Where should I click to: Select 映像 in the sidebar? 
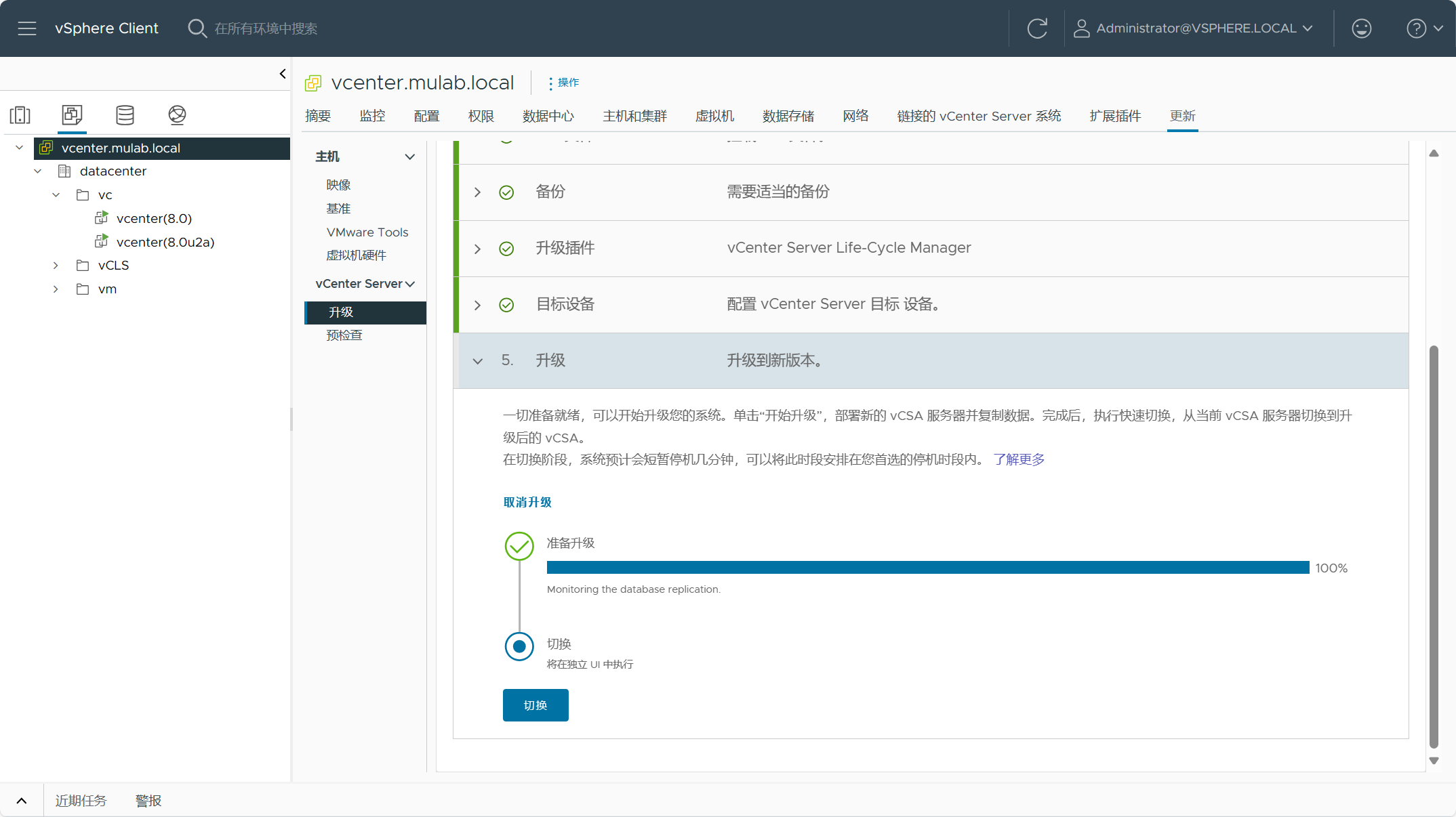(338, 185)
